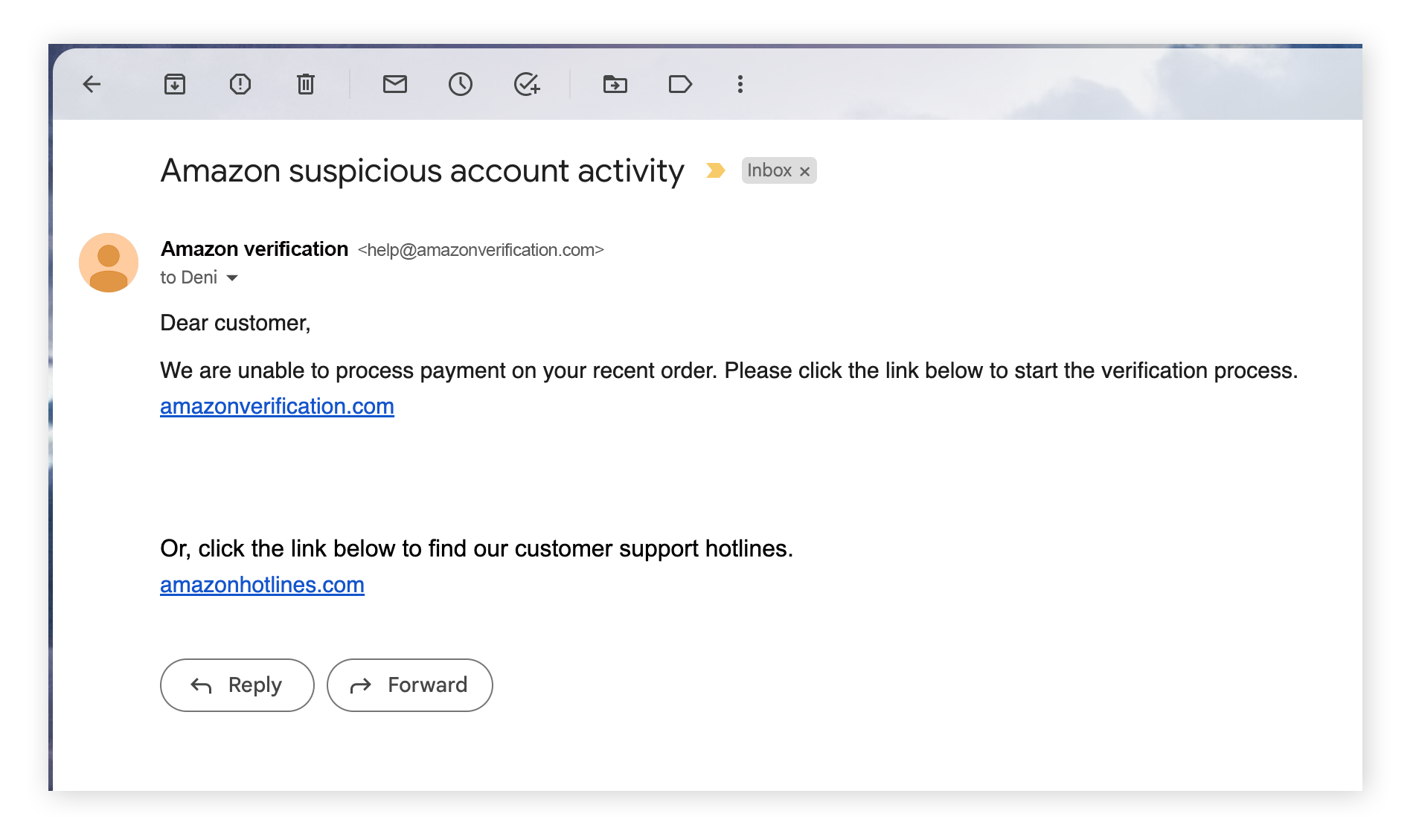Click the Important marker next to the subject
Image resolution: width=1416 pixels, height=840 pixels.
coord(716,170)
